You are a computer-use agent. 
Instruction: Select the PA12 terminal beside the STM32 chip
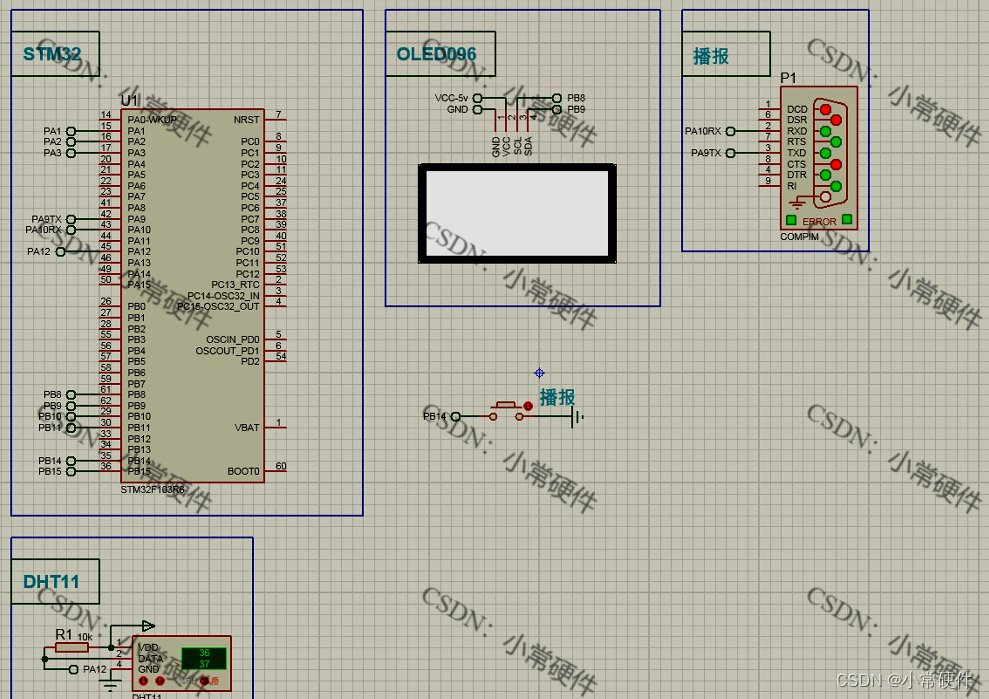[x=61, y=252]
